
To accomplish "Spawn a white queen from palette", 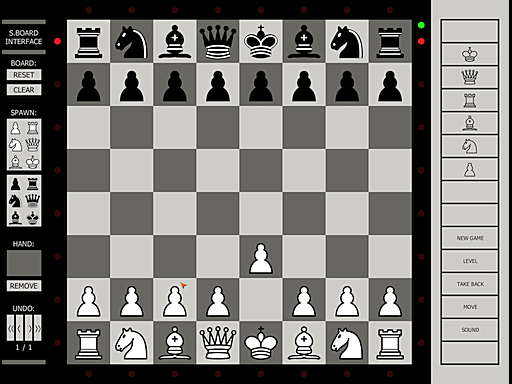I will tap(32, 145).
